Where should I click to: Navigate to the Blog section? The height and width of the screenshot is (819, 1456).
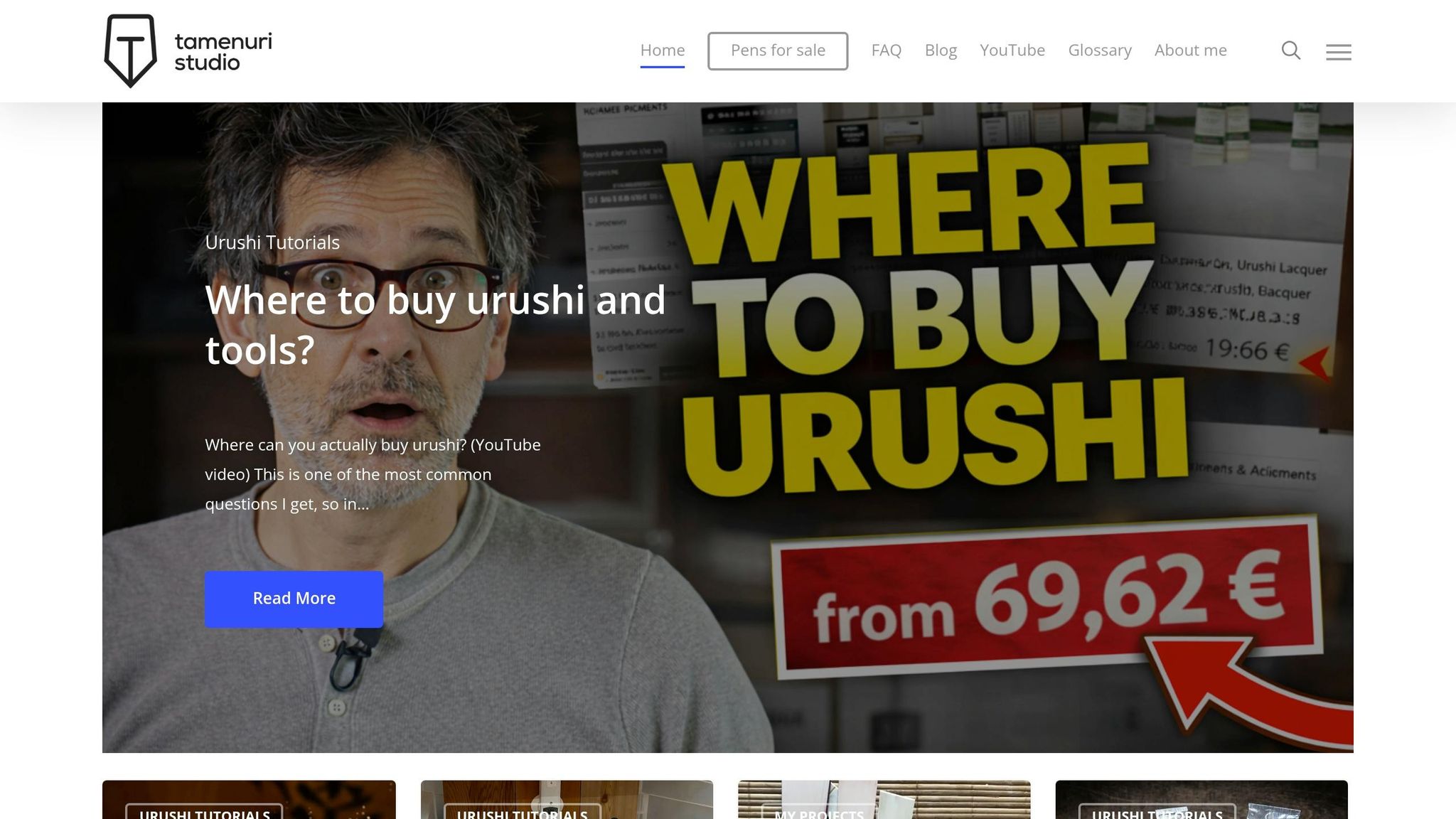tap(941, 50)
